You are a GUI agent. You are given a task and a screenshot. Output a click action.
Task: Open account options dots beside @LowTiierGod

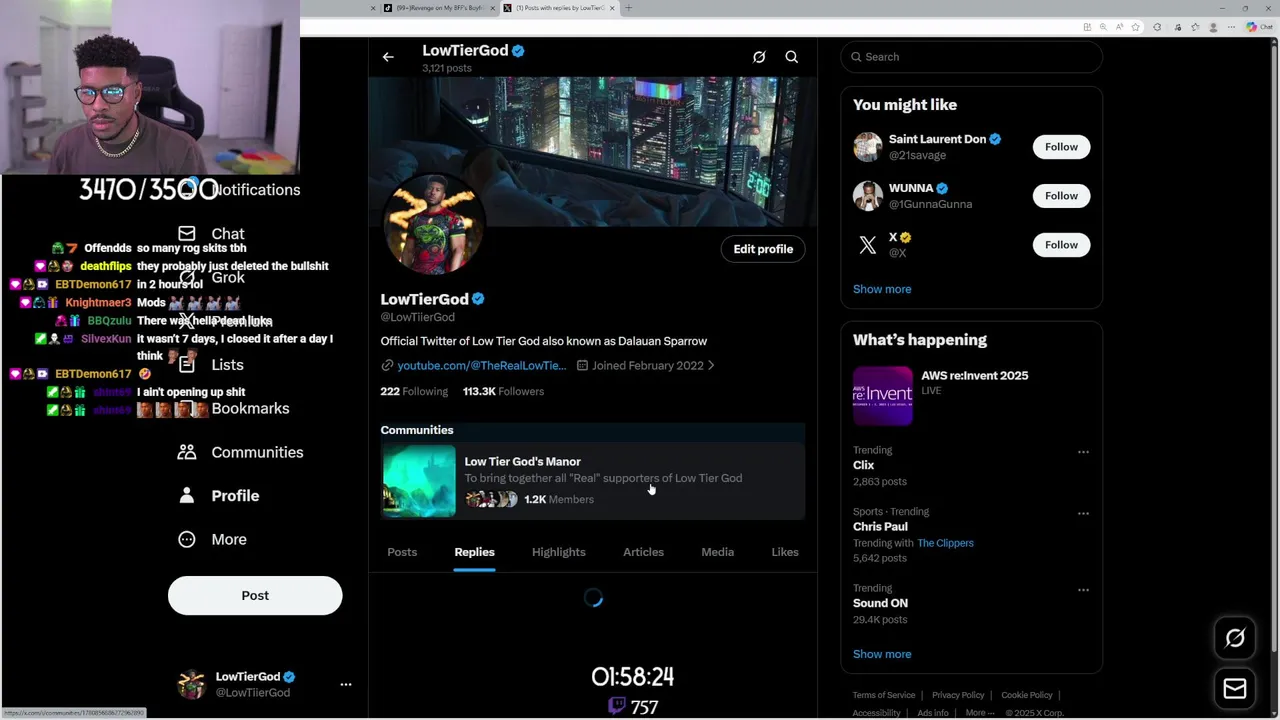click(x=346, y=684)
